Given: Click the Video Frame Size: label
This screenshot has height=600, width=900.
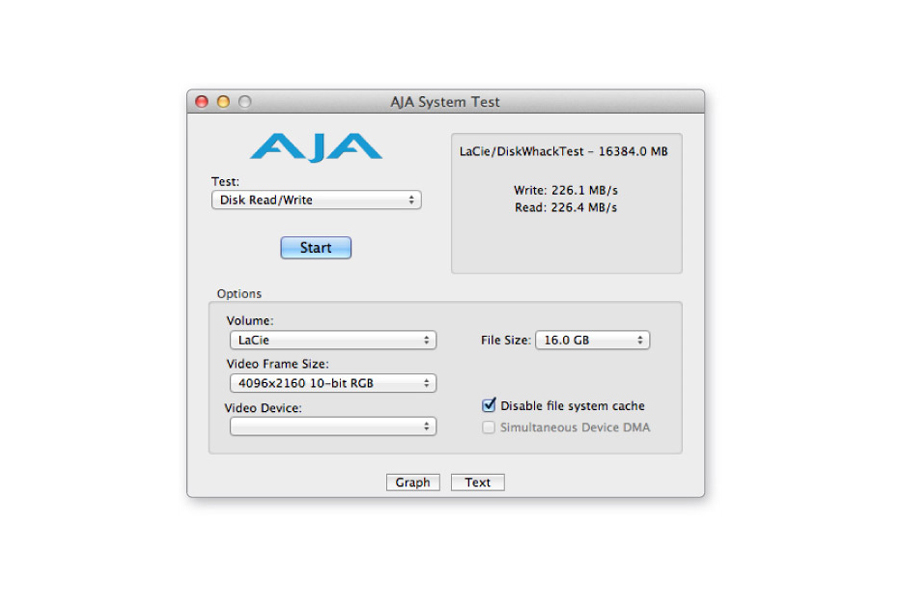Looking at the screenshot, I should (x=278, y=364).
